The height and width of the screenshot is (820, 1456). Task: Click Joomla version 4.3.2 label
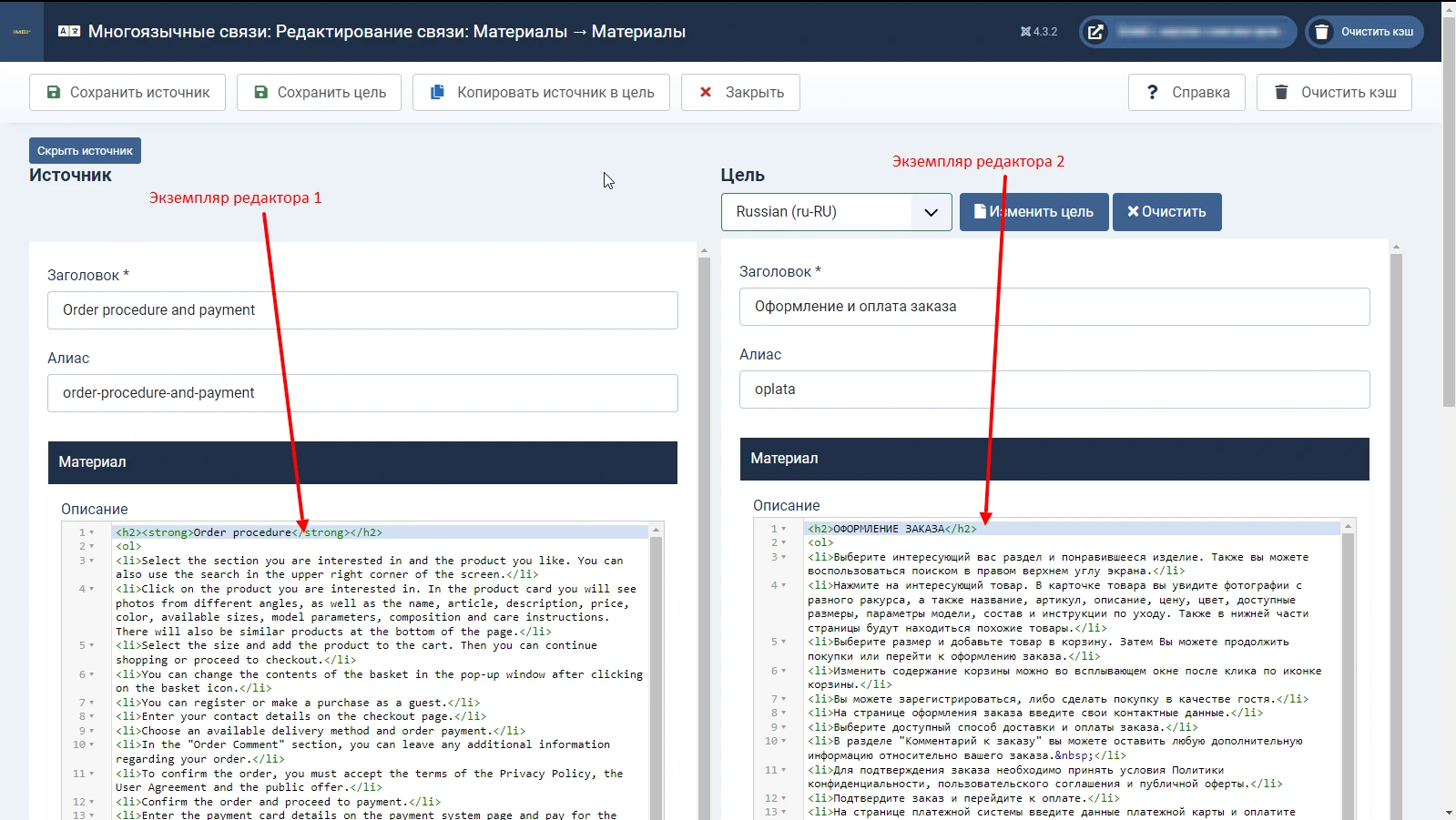tap(1039, 32)
